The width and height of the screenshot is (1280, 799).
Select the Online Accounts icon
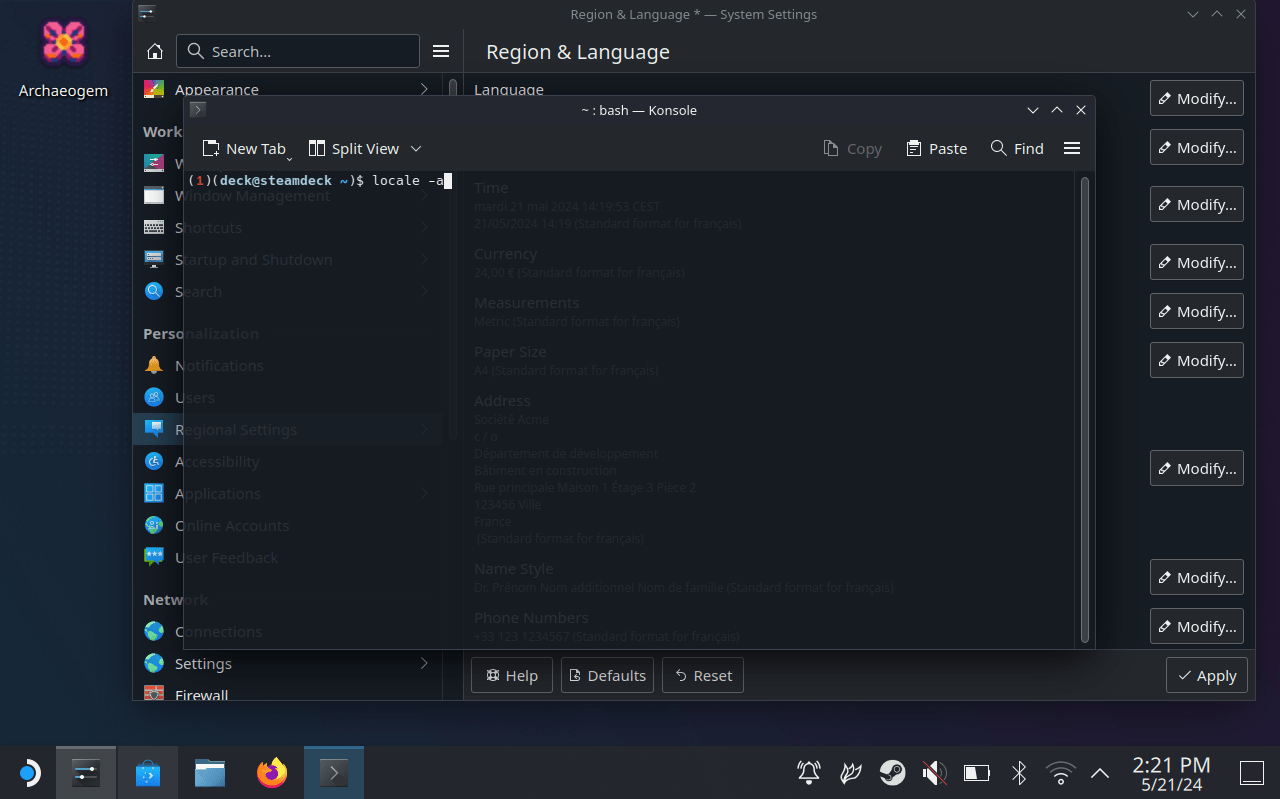154,525
